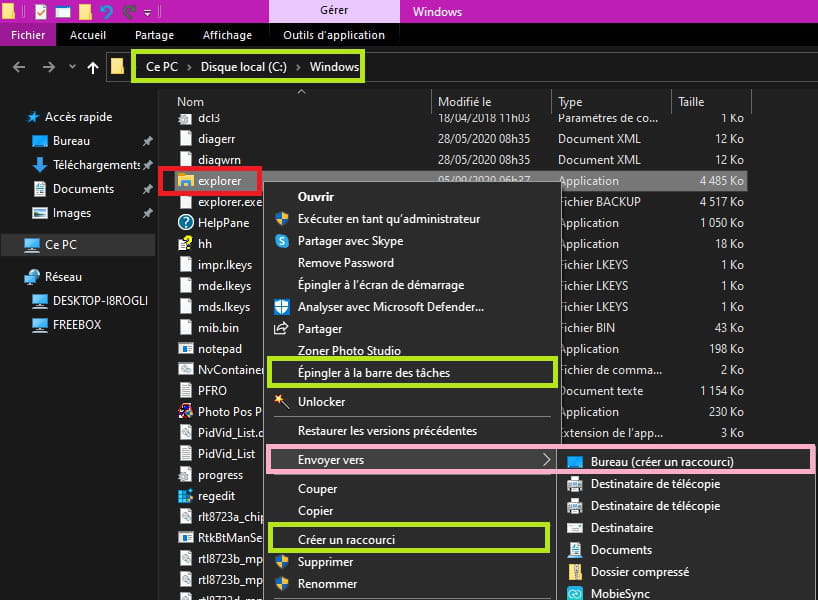Screen dimensions: 818x600
Task: Go back with the Back arrow
Action: (19, 67)
